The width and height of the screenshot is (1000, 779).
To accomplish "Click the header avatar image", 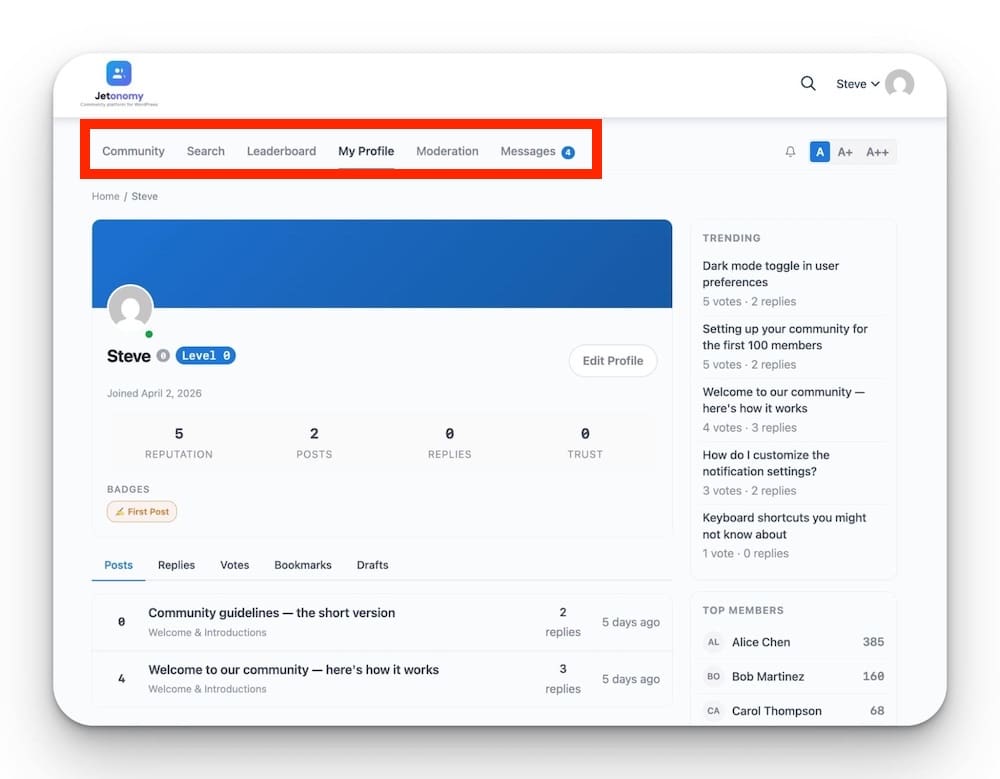I will pos(900,84).
